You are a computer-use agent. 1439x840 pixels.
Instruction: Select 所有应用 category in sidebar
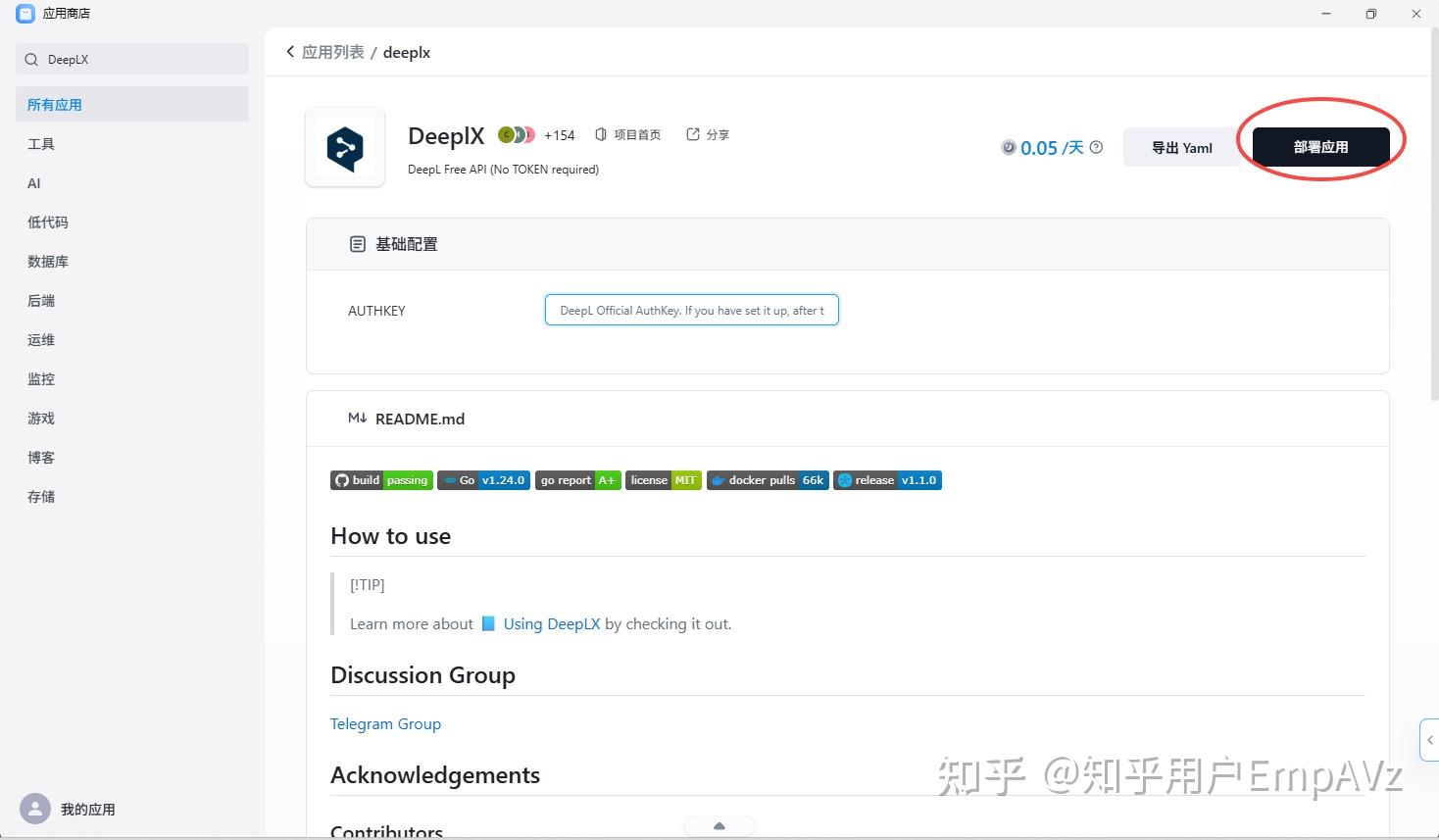point(132,105)
